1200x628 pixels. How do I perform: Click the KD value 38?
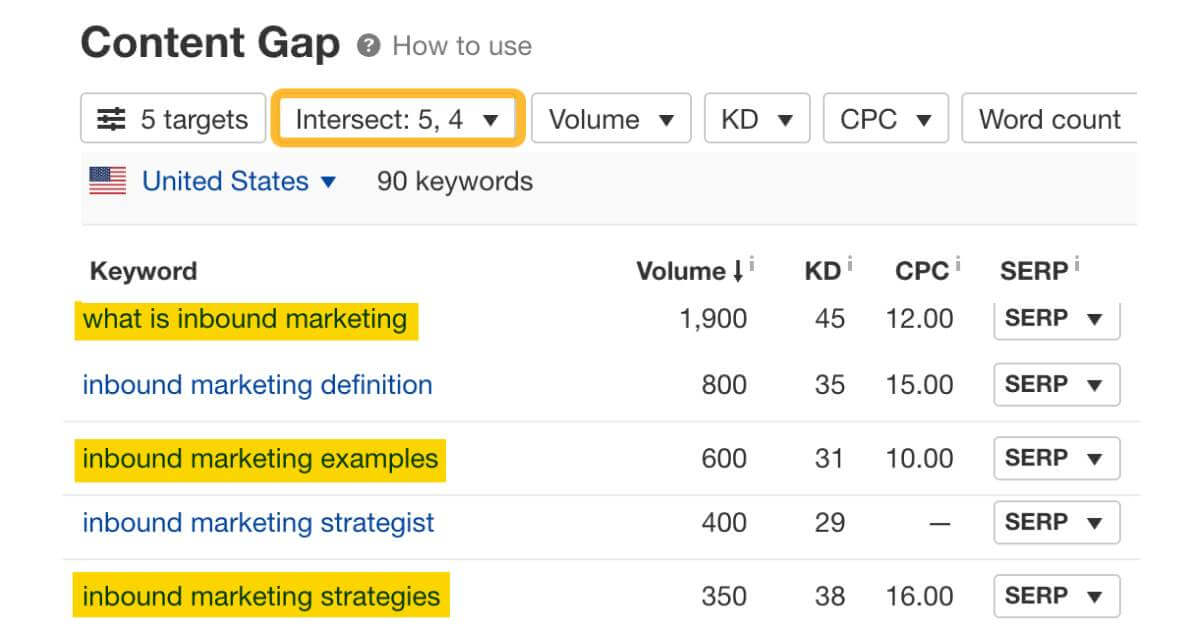click(829, 597)
